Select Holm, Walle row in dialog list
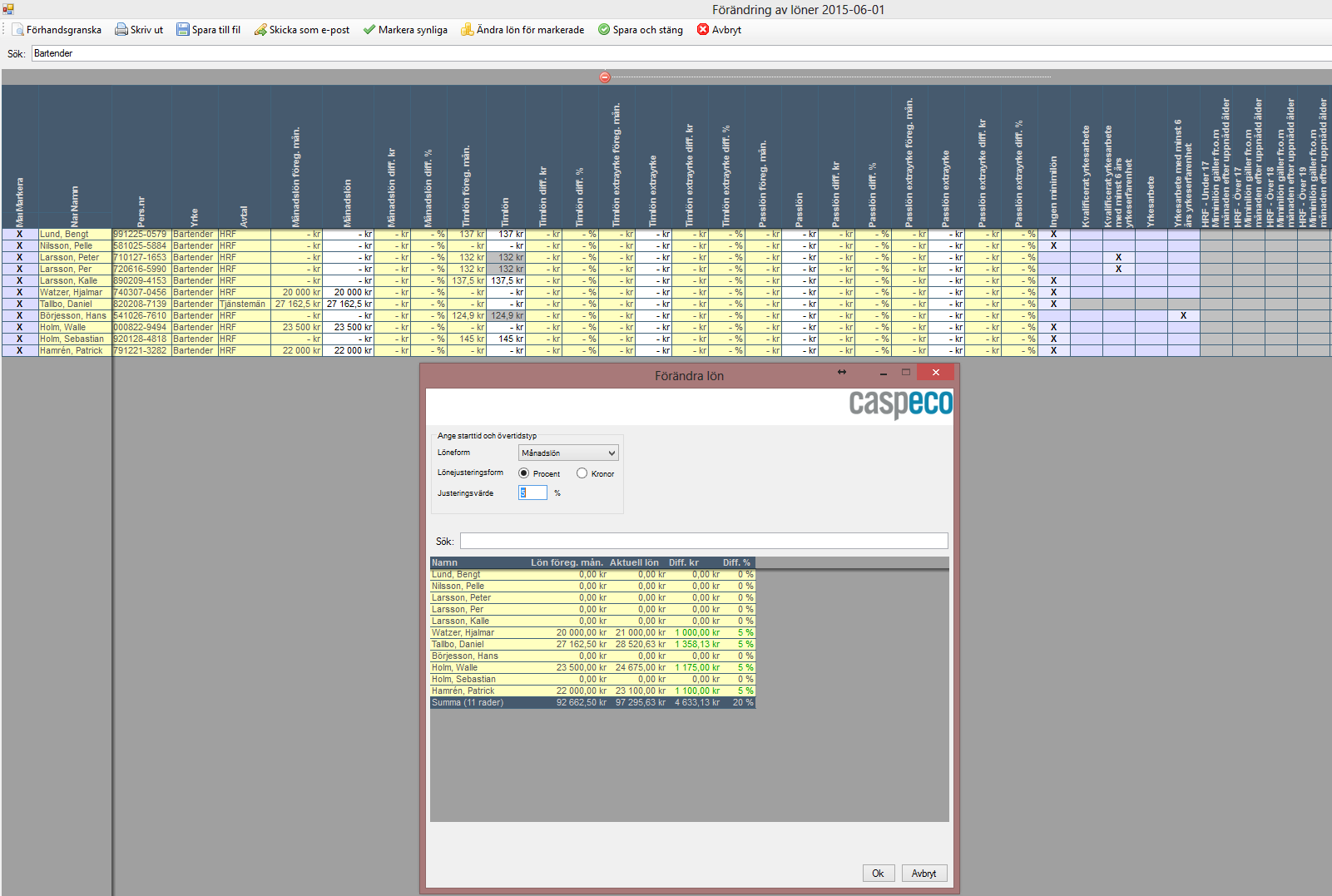The image size is (1332, 896). tap(592, 668)
